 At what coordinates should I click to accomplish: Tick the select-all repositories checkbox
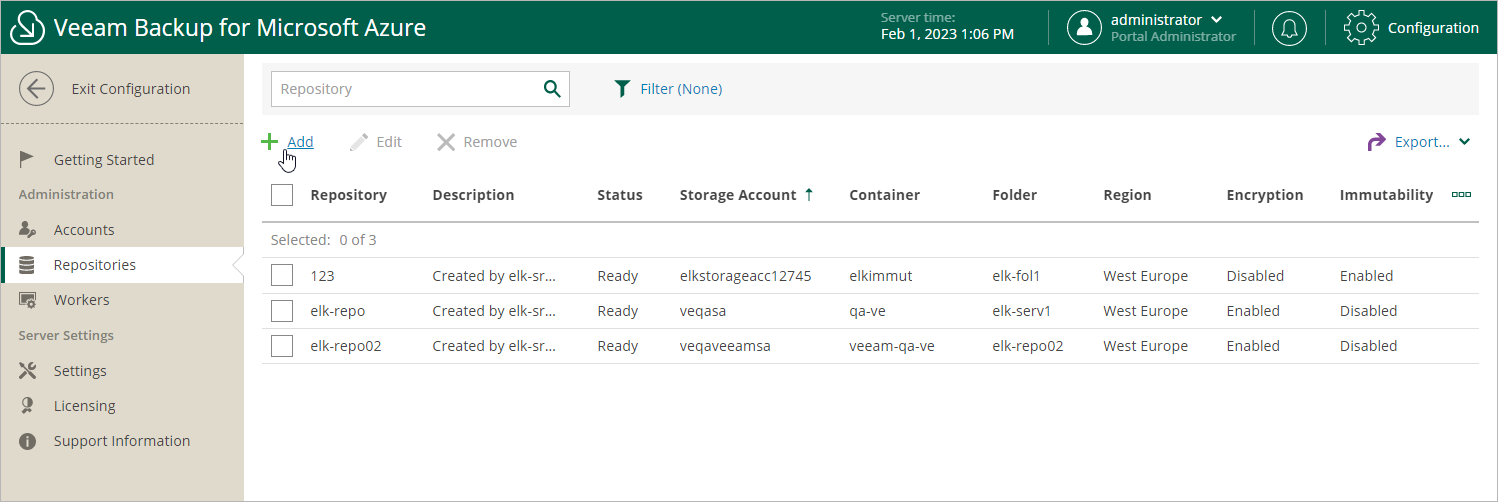pos(282,195)
